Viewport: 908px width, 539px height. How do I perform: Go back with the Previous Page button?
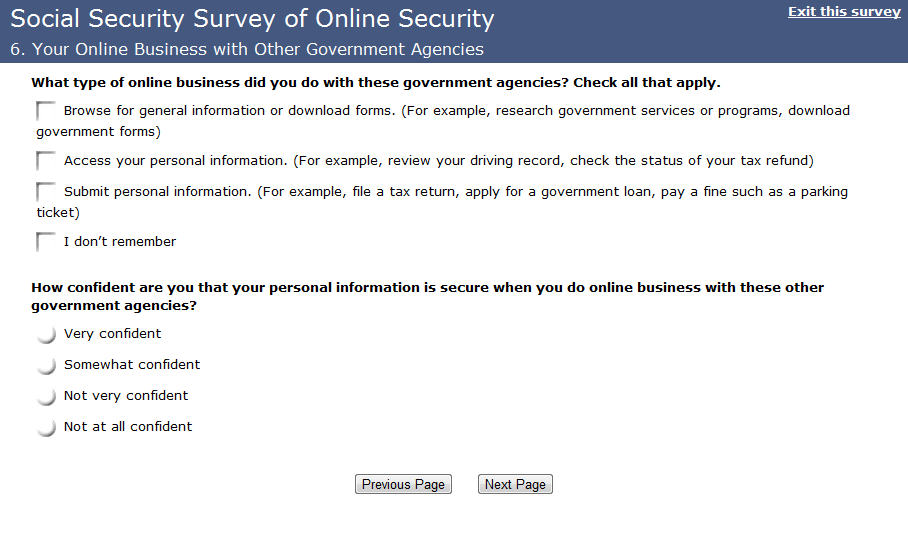[403, 485]
